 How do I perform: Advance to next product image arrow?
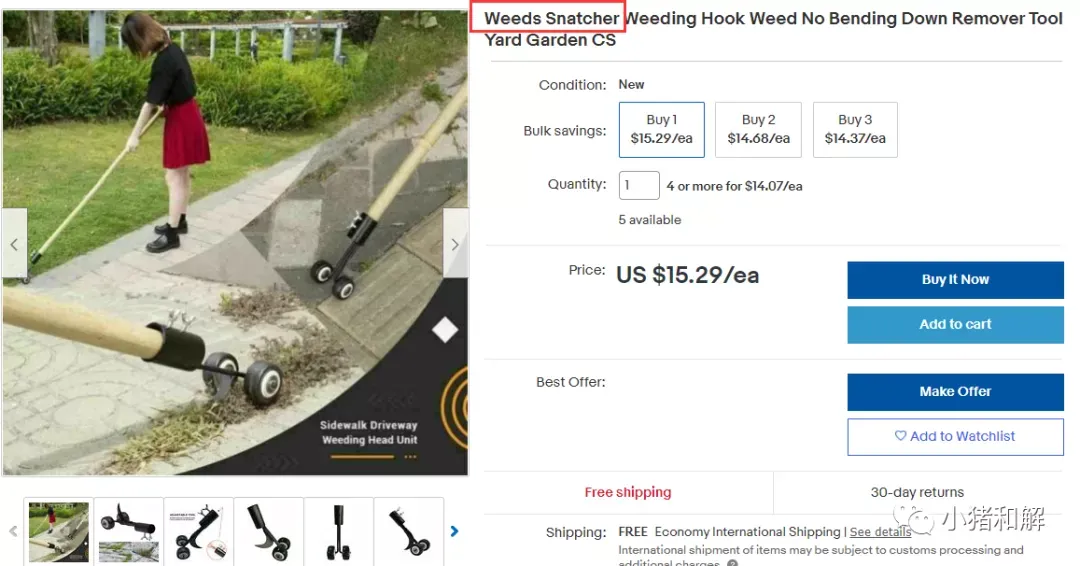tap(455, 243)
